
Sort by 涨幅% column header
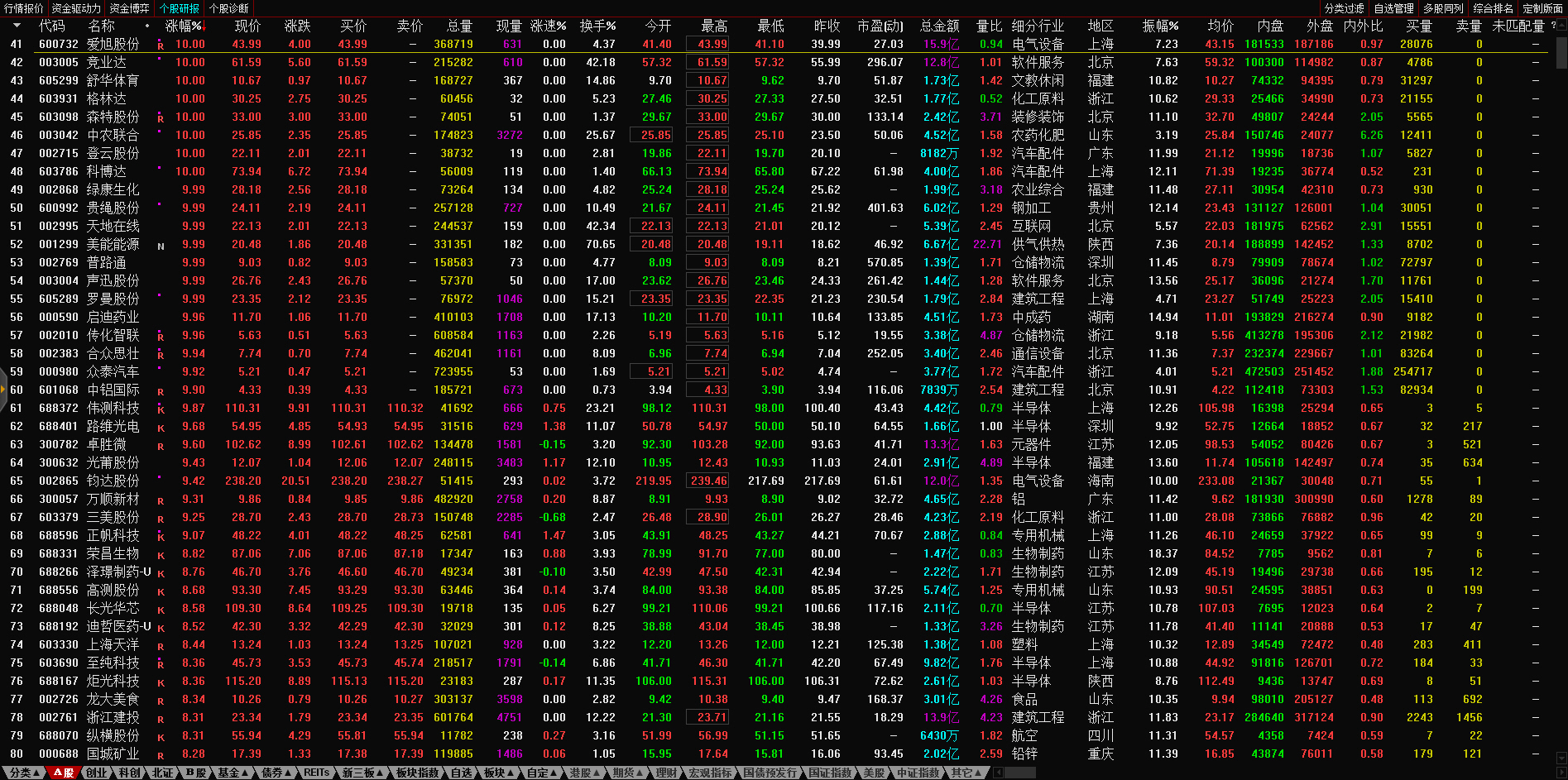(x=183, y=26)
